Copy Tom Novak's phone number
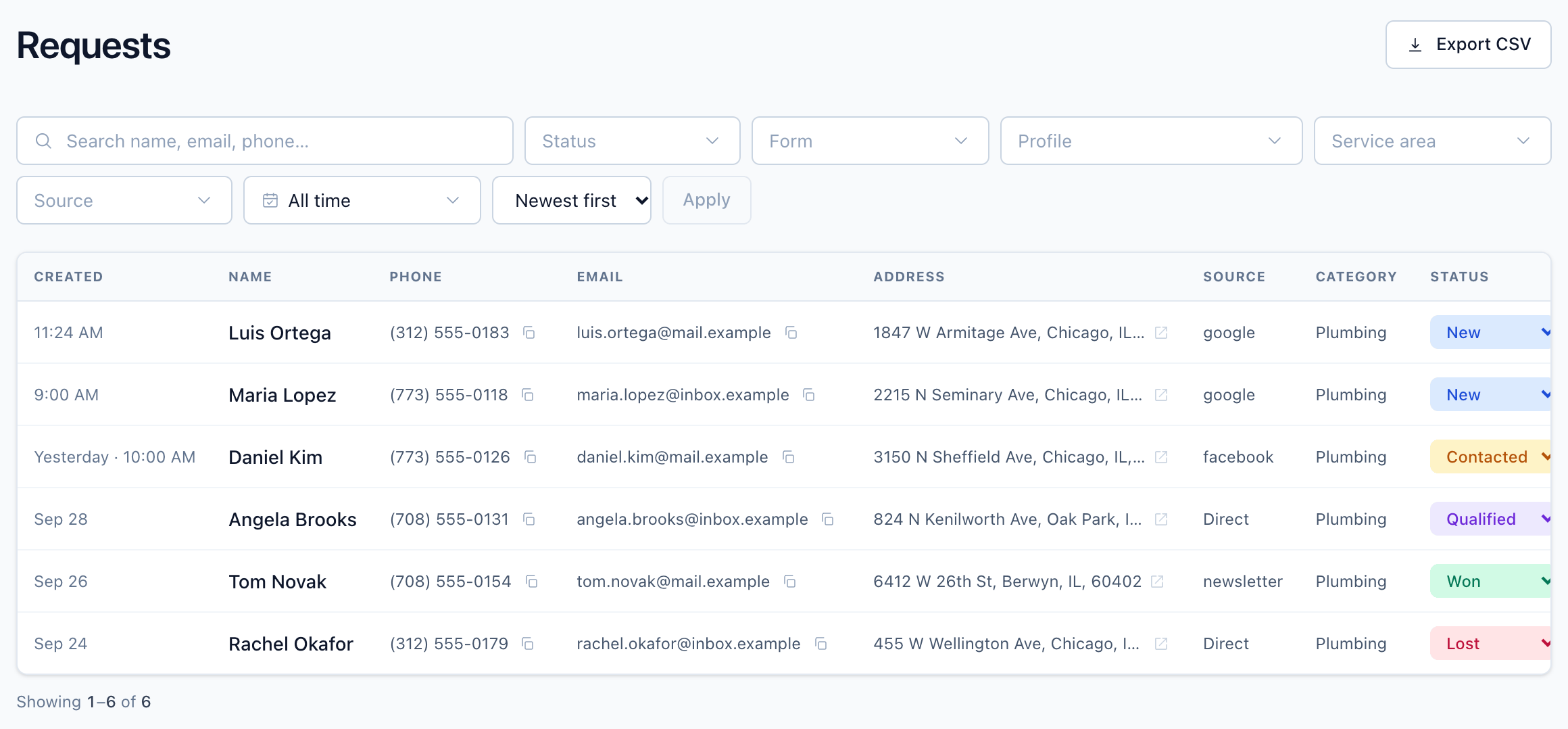Screen dimensions: 1568x729 pos(532,582)
